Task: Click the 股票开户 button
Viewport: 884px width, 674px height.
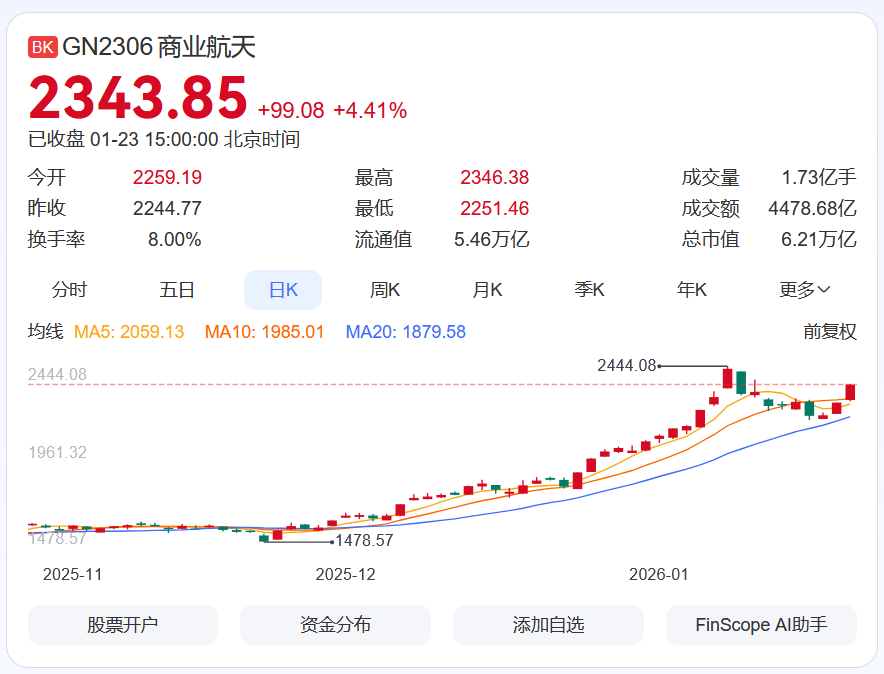Action: point(123,625)
